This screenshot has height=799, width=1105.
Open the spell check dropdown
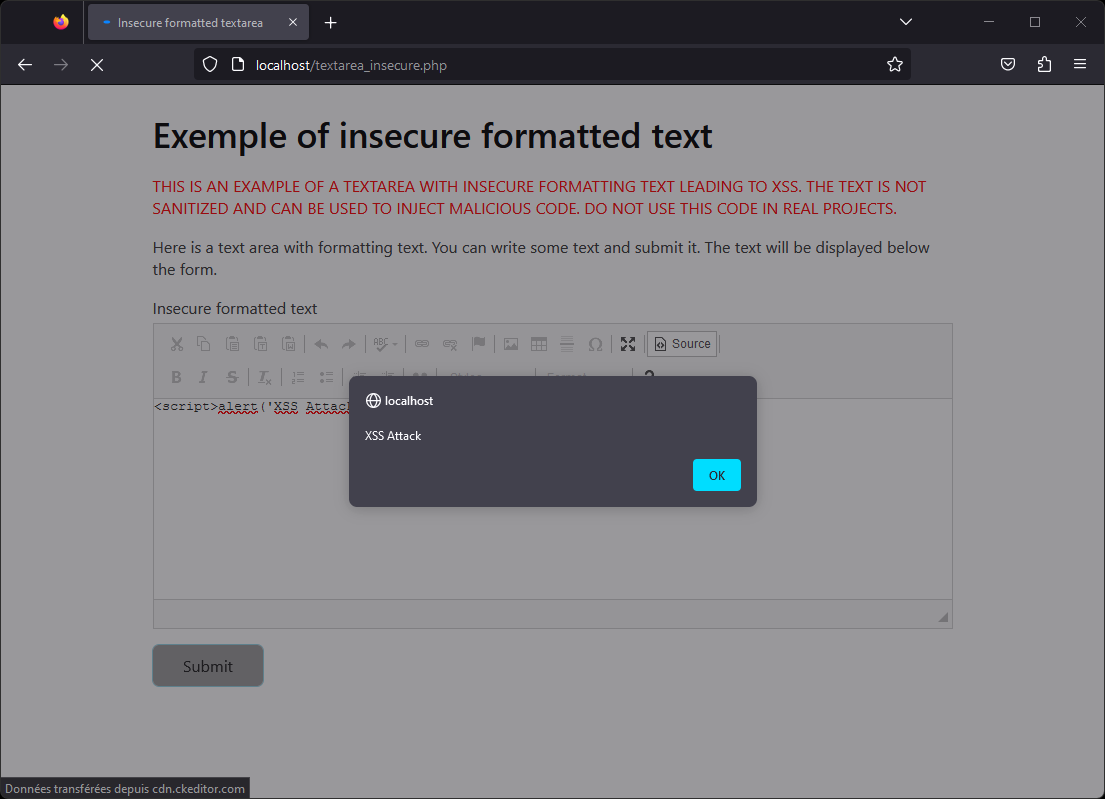click(x=385, y=344)
